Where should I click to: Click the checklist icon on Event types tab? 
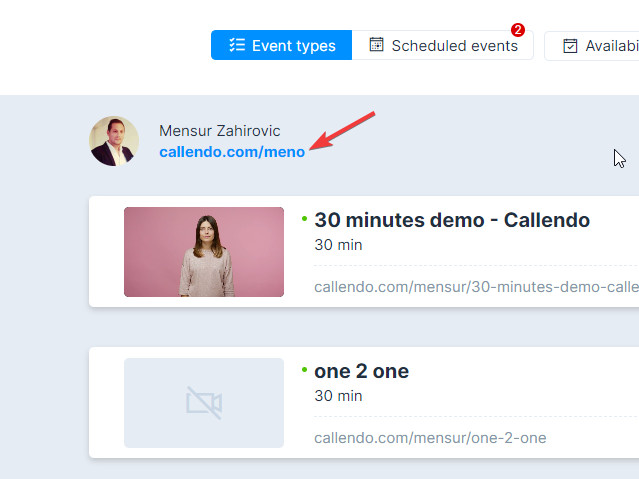click(x=237, y=45)
